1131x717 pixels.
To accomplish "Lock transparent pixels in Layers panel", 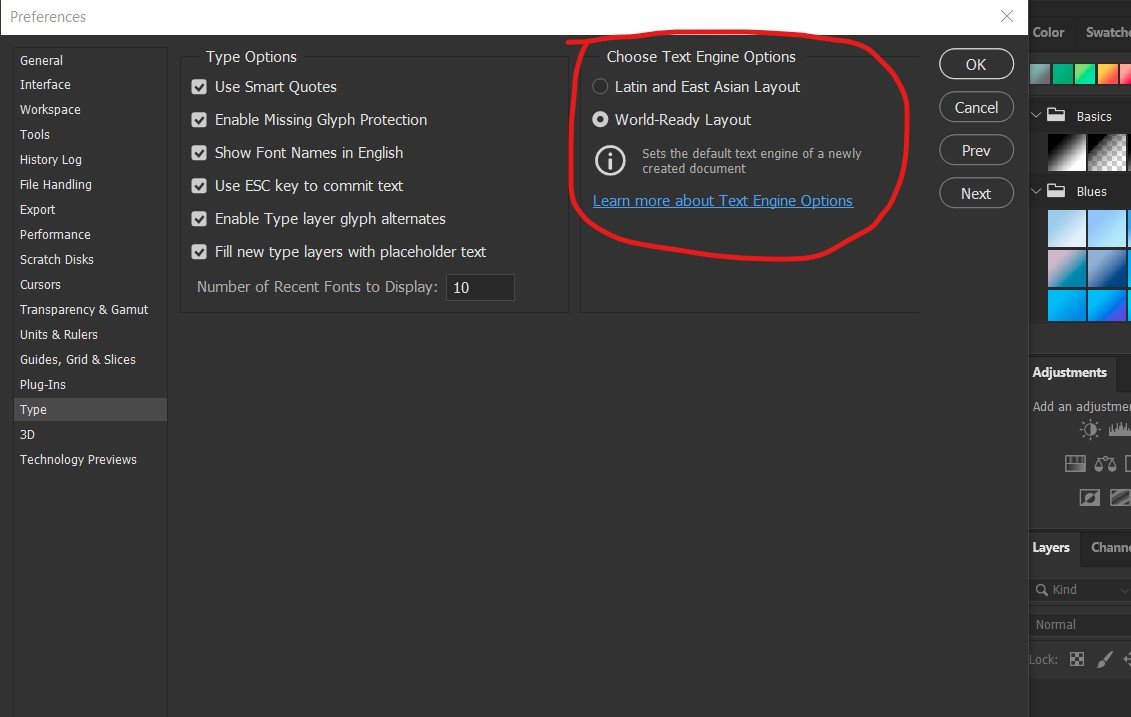I will (x=1077, y=659).
